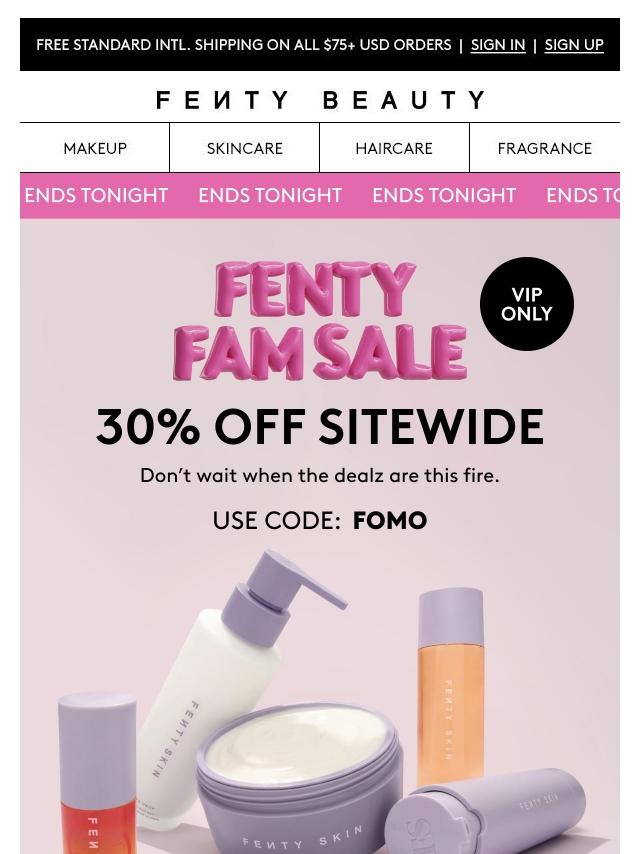Click the SIGN UP link
This screenshot has width=640, height=854.
pos(574,45)
